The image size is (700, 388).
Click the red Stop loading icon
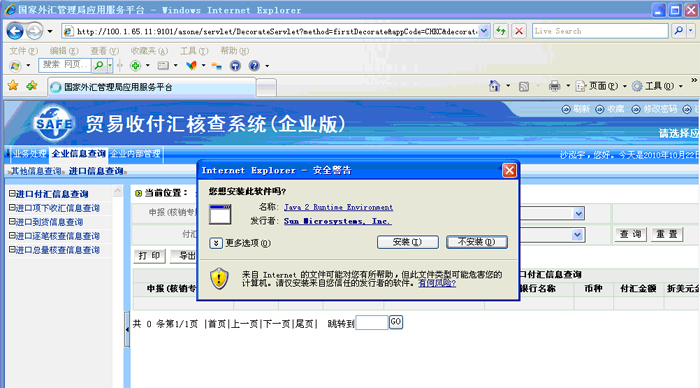pyautogui.click(x=519, y=31)
